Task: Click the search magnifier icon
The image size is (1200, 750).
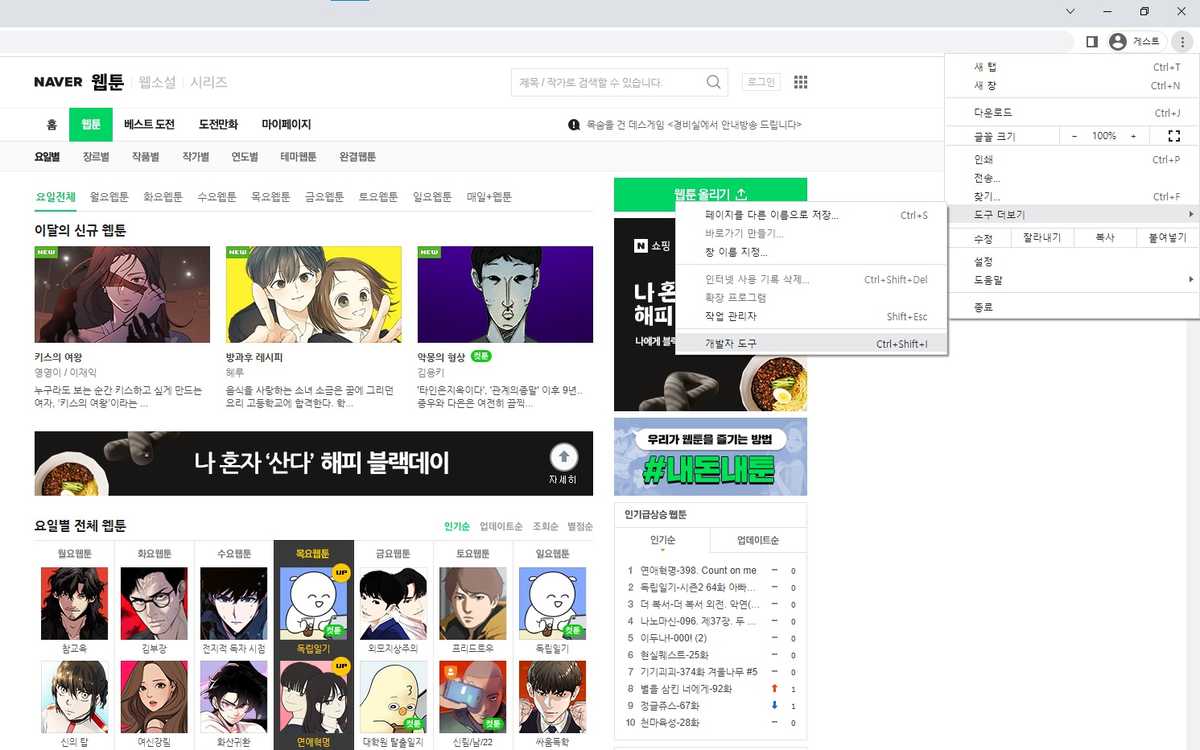Action: click(714, 82)
